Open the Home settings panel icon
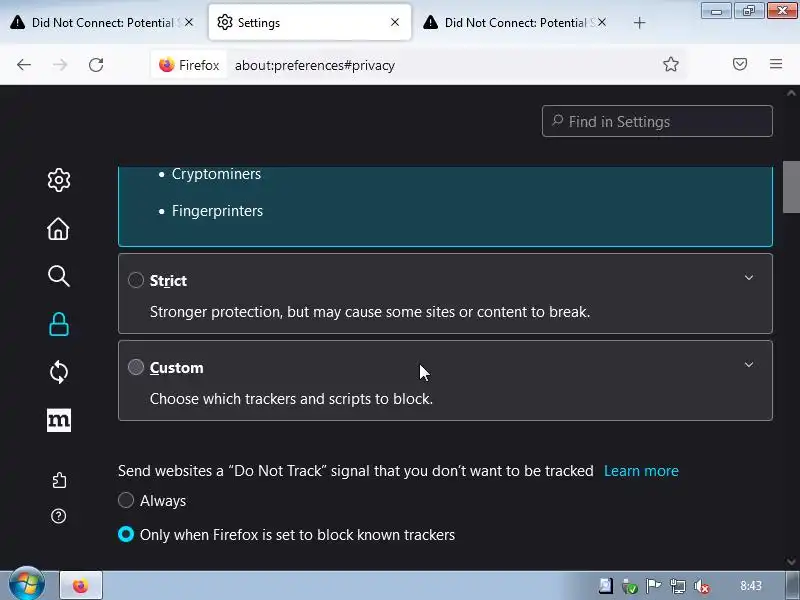800x600 pixels. pyautogui.click(x=59, y=229)
